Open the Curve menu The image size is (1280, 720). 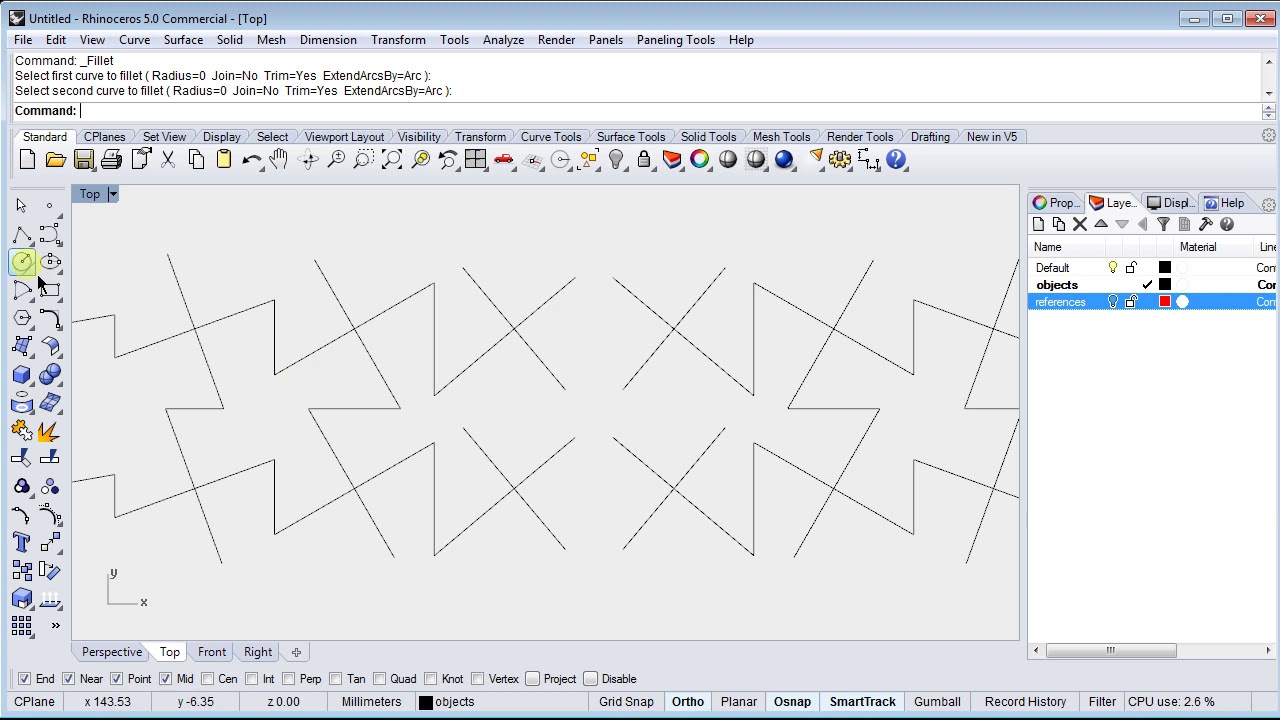point(134,40)
